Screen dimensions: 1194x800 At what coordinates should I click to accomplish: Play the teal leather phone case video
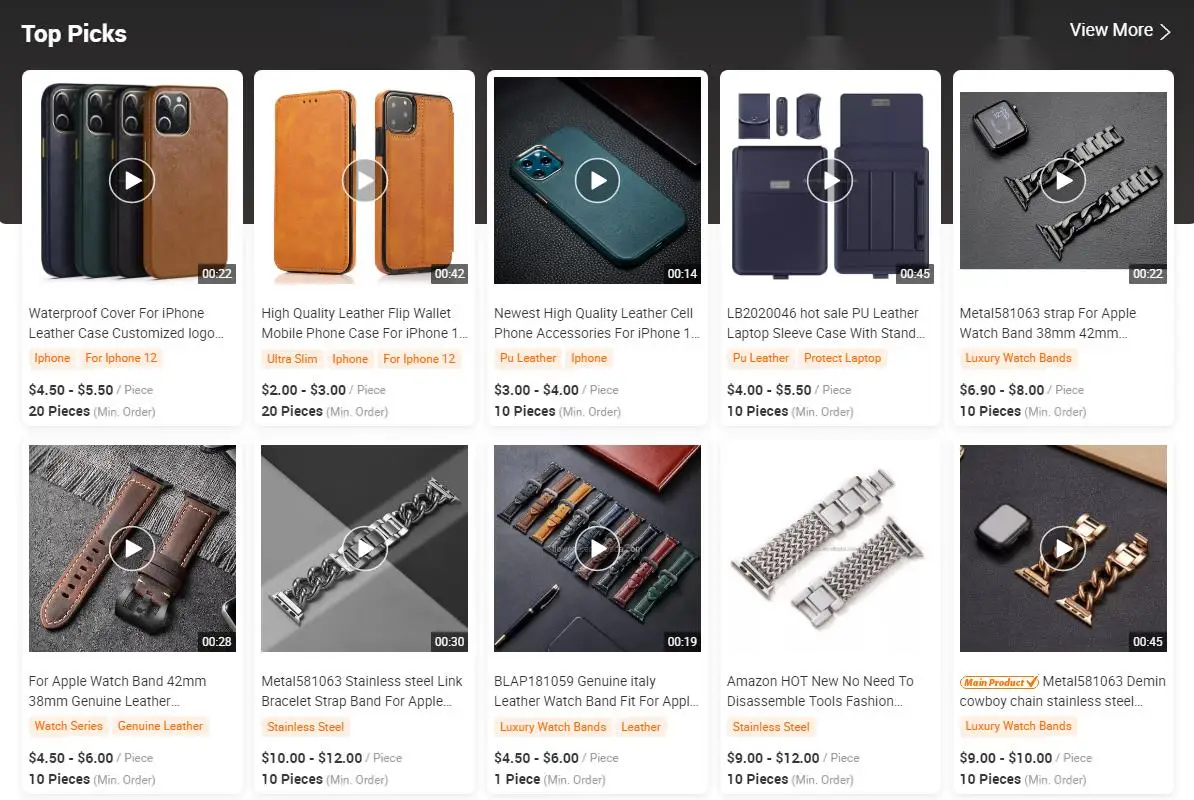click(x=597, y=180)
